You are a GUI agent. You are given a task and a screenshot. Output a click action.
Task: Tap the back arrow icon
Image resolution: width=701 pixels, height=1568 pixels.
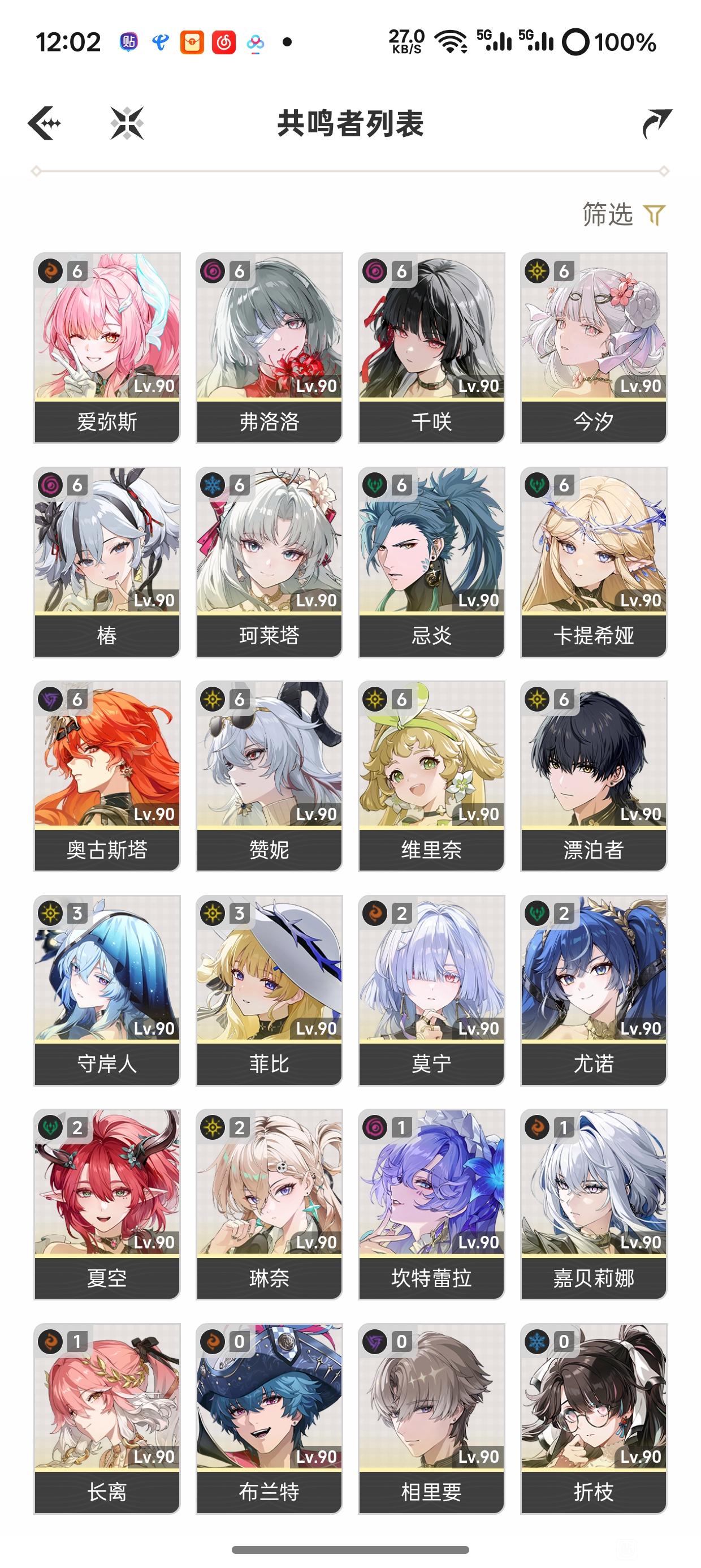(45, 123)
